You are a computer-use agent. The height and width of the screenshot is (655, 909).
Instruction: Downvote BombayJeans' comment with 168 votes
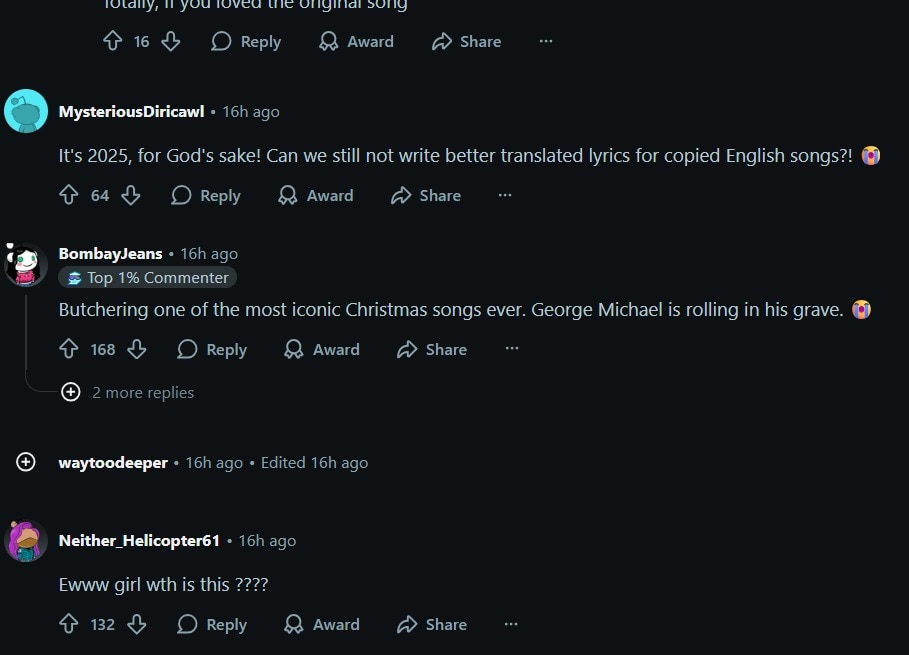point(137,349)
